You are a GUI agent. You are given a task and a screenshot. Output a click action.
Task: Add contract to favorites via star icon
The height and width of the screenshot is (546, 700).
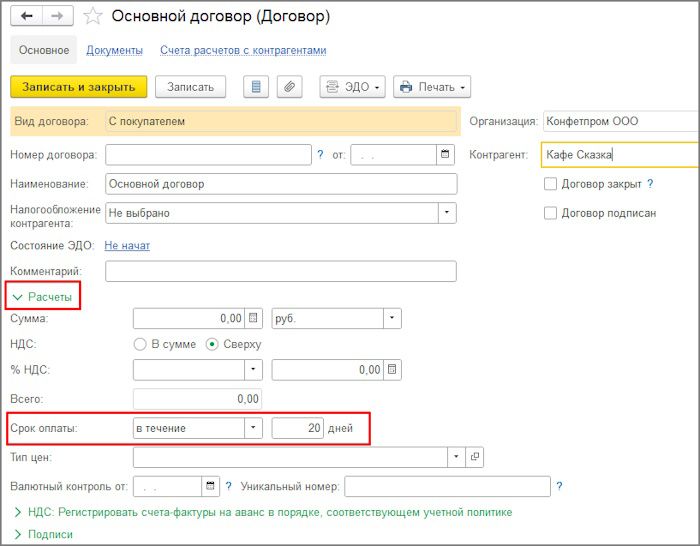click(93, 16)
